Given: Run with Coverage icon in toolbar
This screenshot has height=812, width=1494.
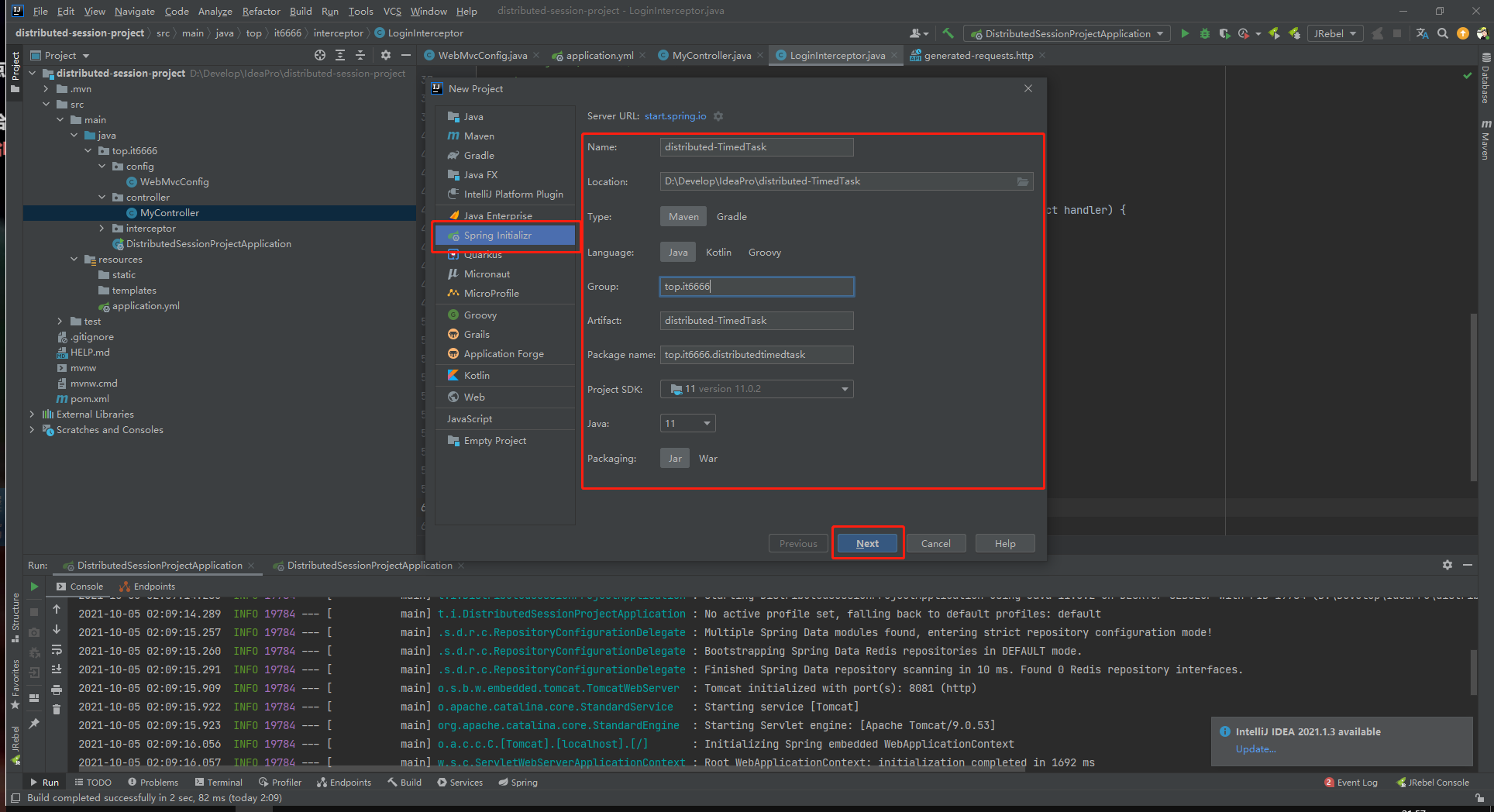Looking at the screenshot, I should coord(1224,33).
